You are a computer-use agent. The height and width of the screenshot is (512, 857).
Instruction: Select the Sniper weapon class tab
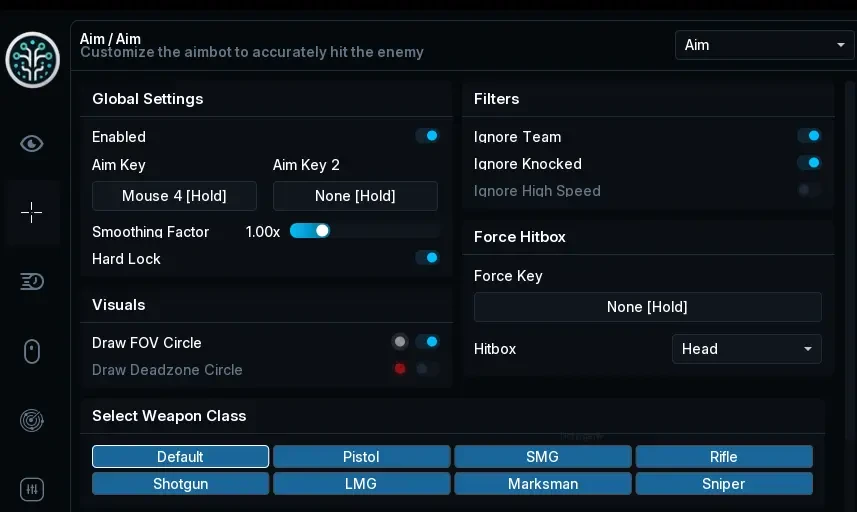[724, 484]
